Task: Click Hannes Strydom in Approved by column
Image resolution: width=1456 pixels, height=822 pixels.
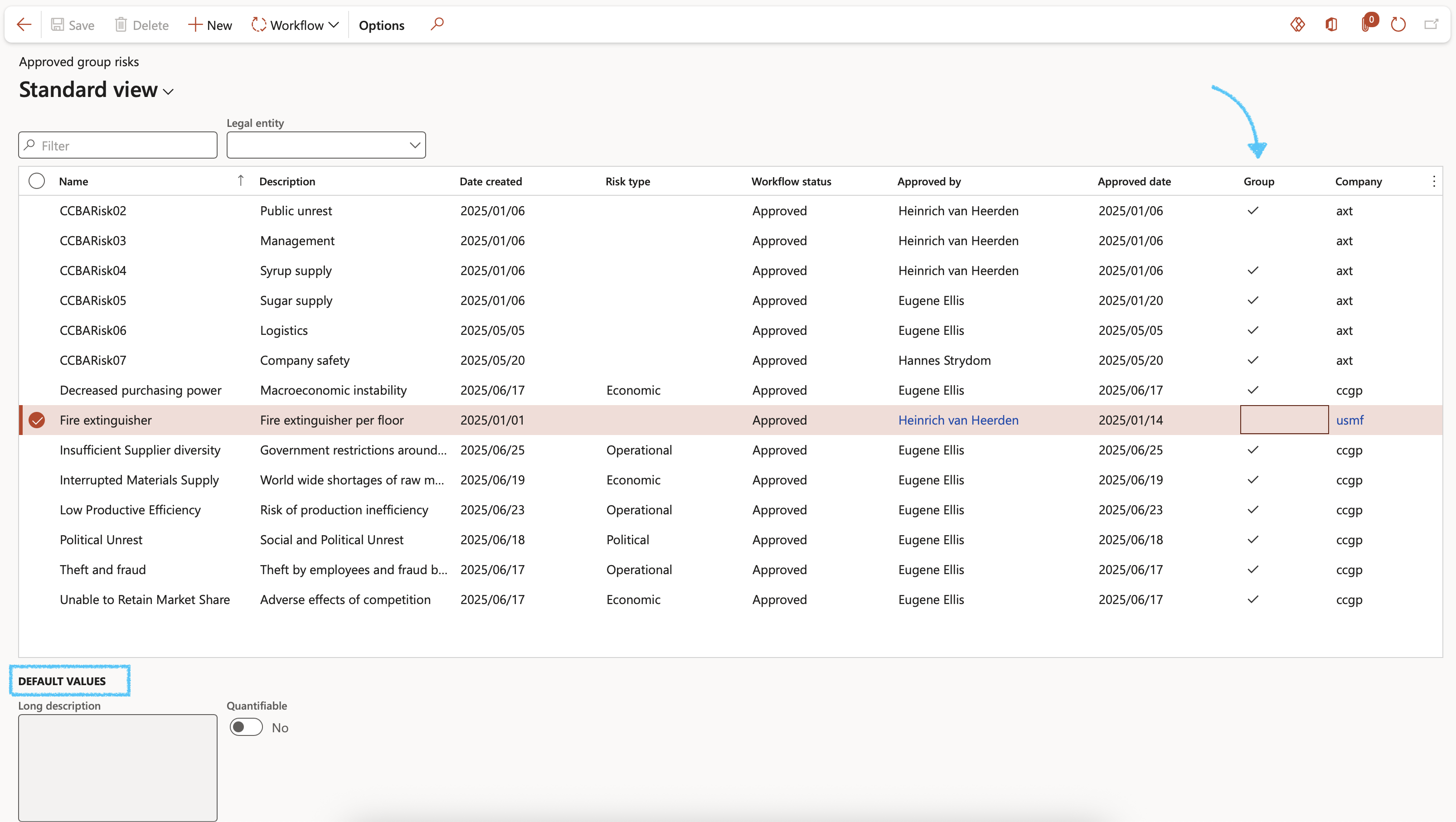Action: [944, 360]
